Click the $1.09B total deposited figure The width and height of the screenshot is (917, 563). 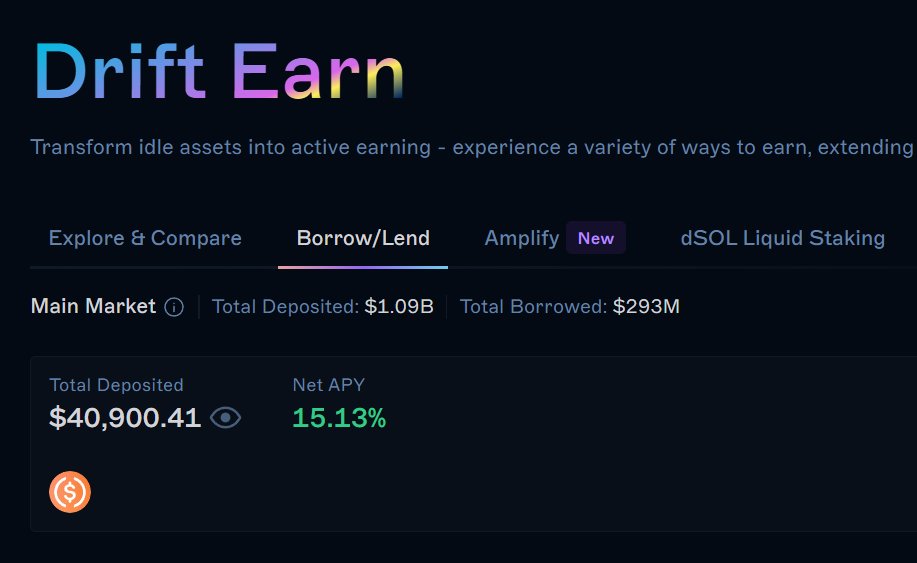pos(399,306)
